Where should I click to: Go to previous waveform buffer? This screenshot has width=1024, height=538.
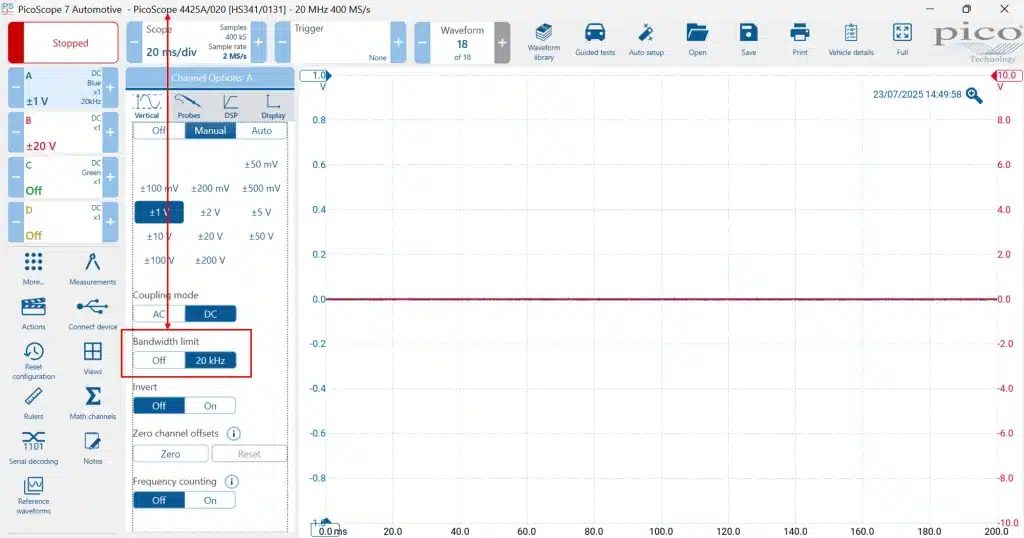click(x=423, y=42)
